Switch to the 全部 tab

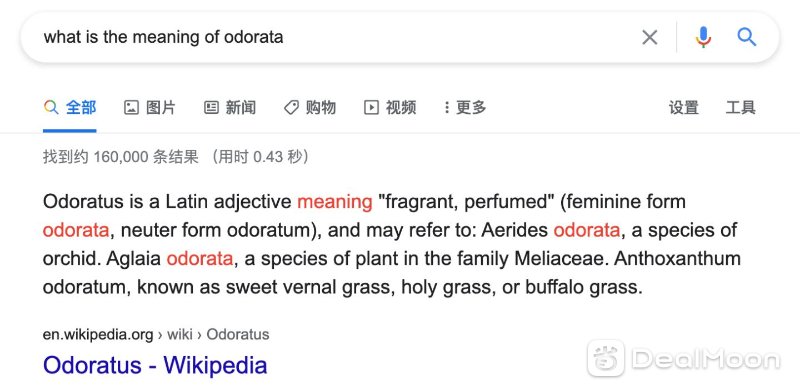pyautogui.click(x=69, y=107)
